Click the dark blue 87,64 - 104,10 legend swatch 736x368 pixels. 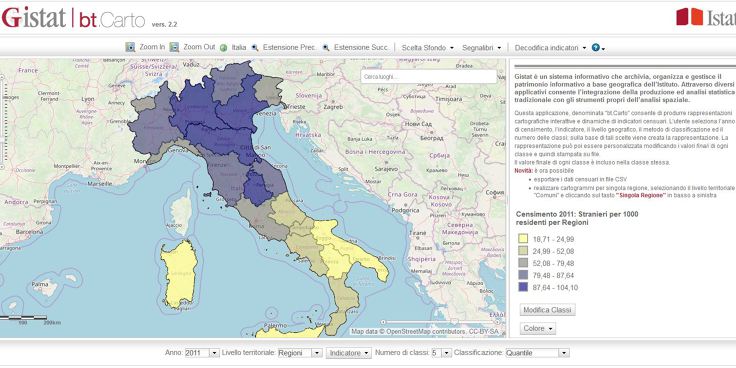pyautogui.click(x=522, y=287)
